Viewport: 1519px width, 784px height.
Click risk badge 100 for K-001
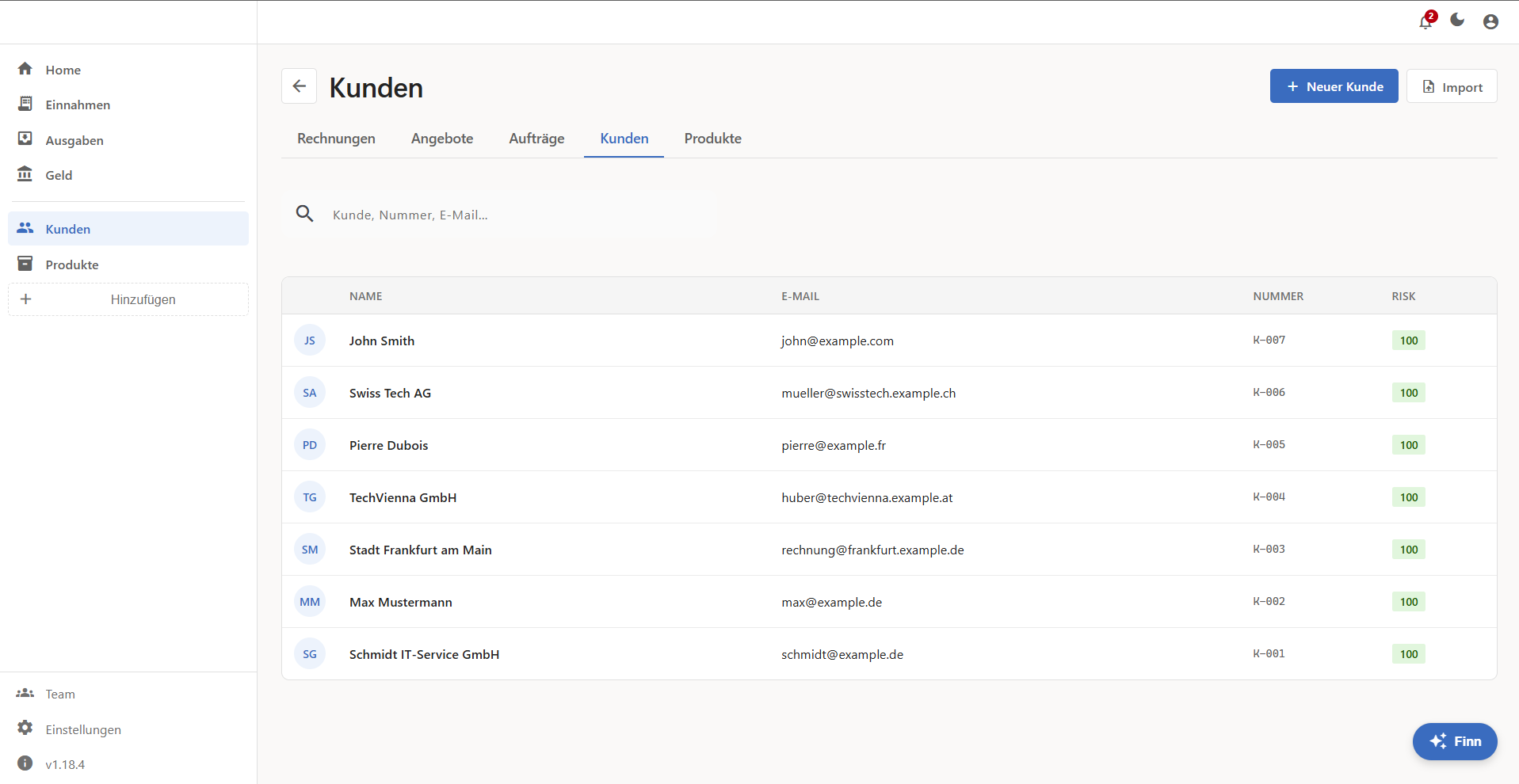tap(1408, 654)
